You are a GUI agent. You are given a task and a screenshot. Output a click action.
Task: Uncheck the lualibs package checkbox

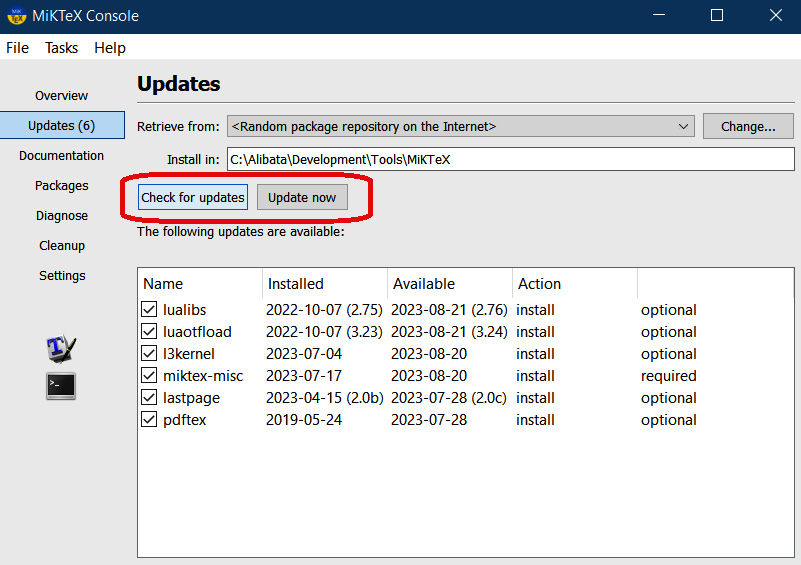click(x=149, y=309)
